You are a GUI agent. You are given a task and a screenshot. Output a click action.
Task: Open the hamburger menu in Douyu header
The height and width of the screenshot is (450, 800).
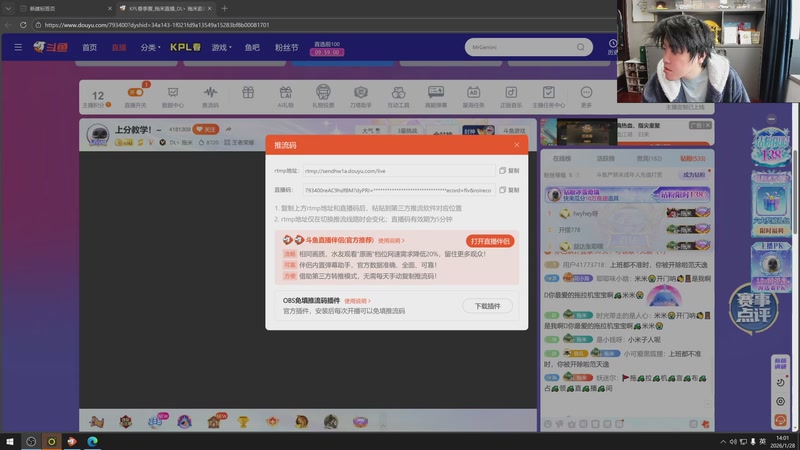click(18, 47)
